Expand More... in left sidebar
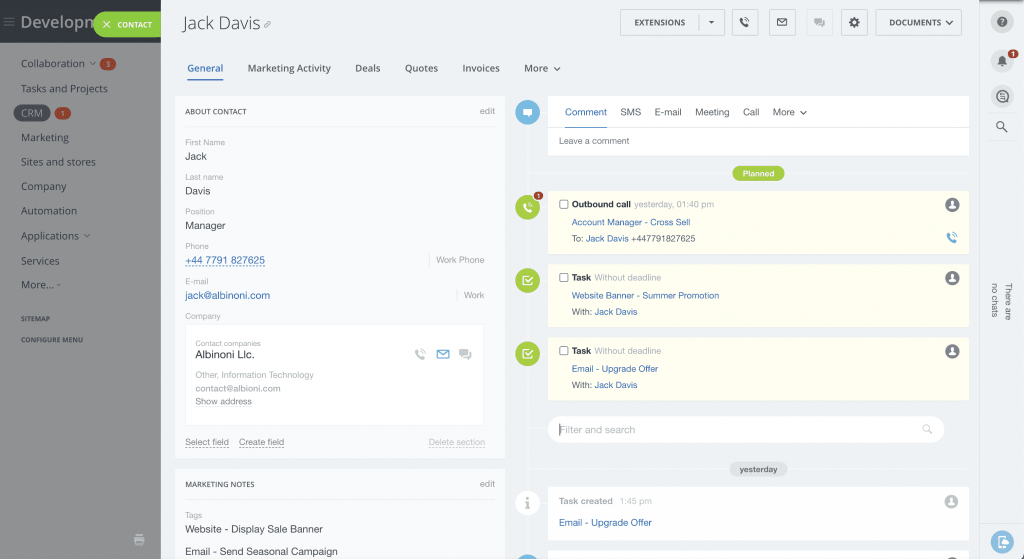Screen dimensions: 1024x559 pyautogui.click(x=40, y=285)
